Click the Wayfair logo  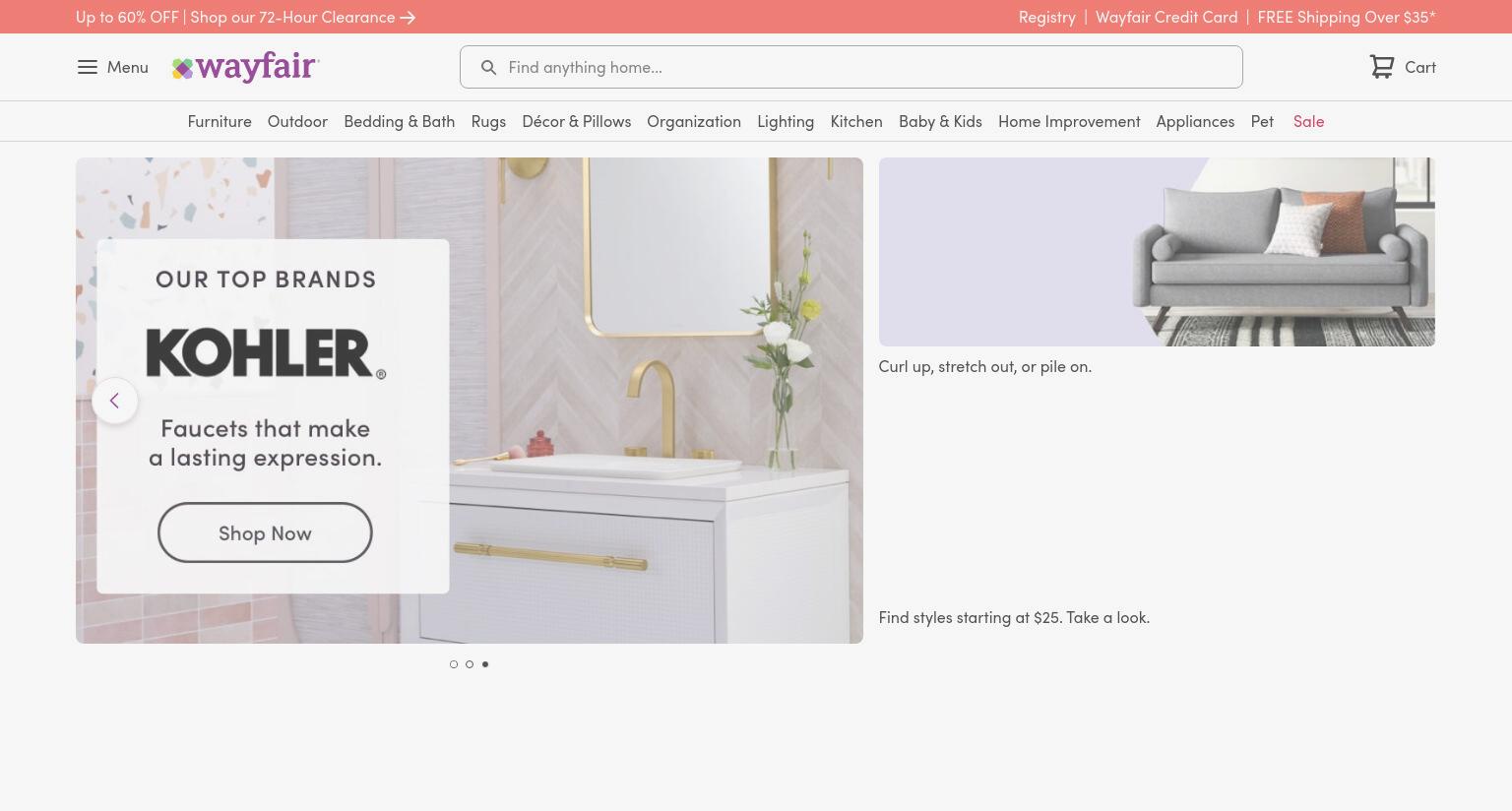(x=246, y=67)
